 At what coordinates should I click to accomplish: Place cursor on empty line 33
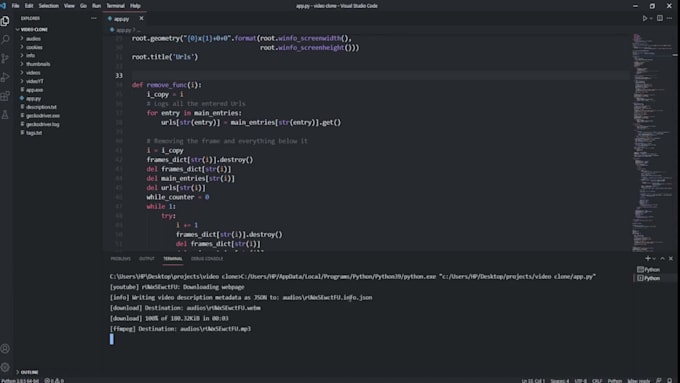pyautogui.click(x=379, y=75)
